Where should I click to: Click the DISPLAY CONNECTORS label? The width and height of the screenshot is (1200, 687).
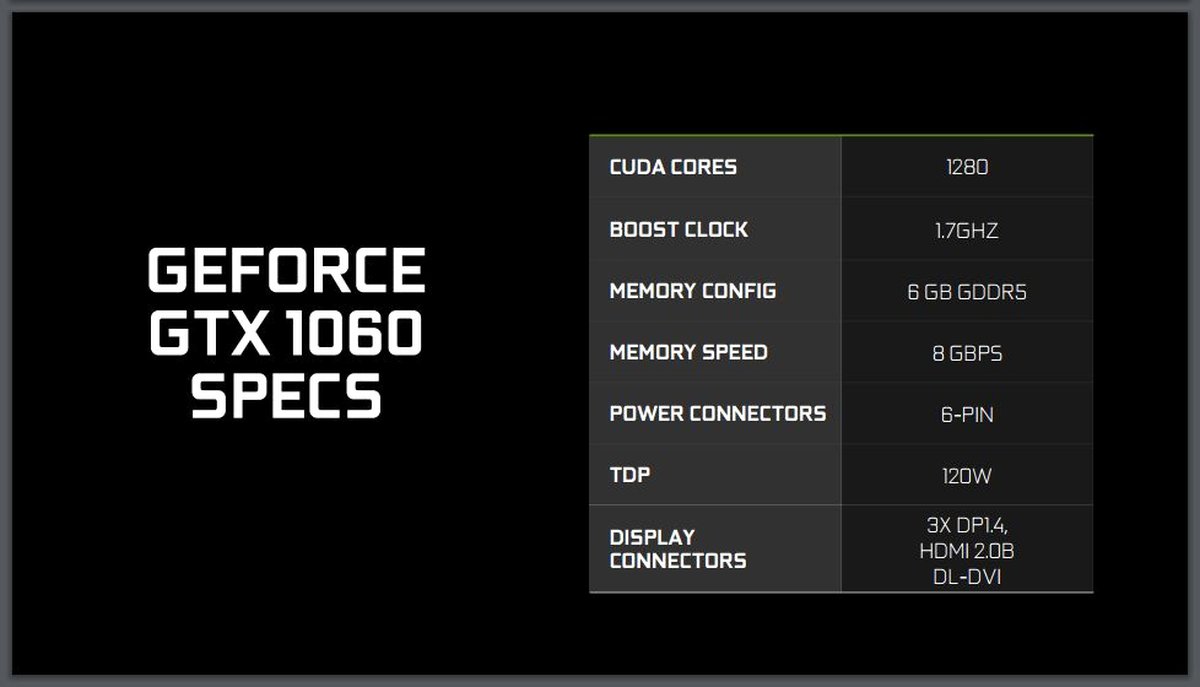point(678,549)
